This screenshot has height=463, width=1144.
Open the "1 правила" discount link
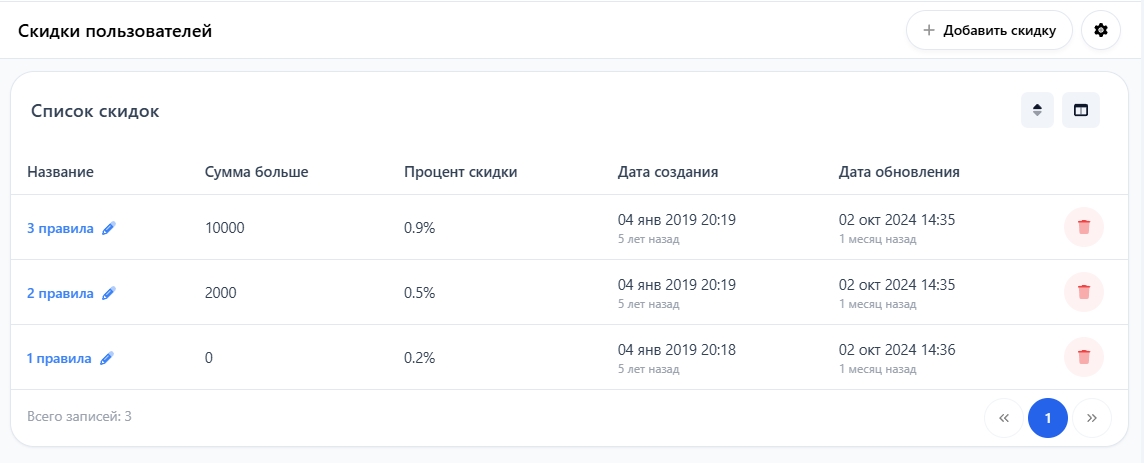[59, 358]
